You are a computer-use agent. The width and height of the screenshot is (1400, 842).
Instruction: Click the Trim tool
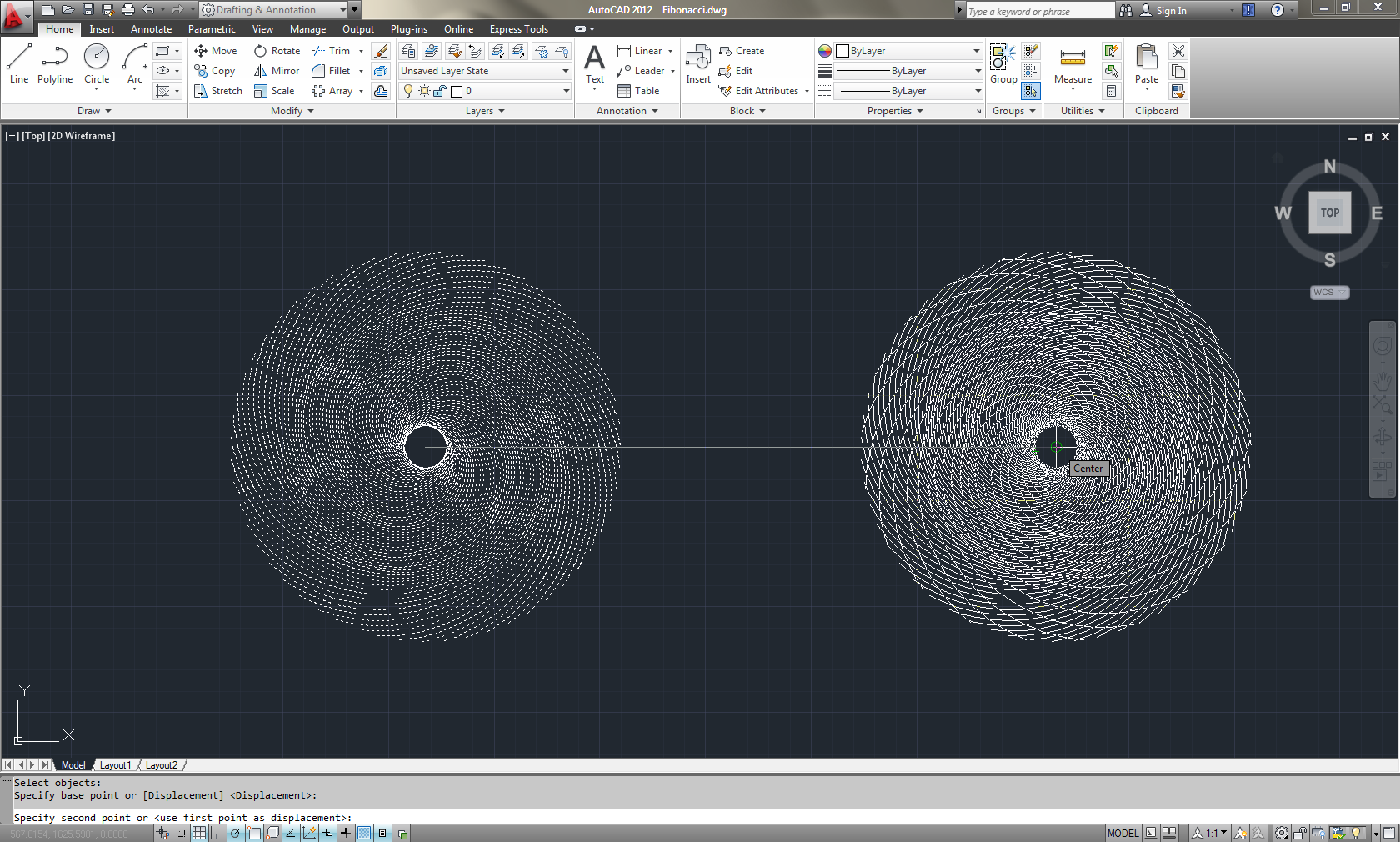[x=332, y=51]
